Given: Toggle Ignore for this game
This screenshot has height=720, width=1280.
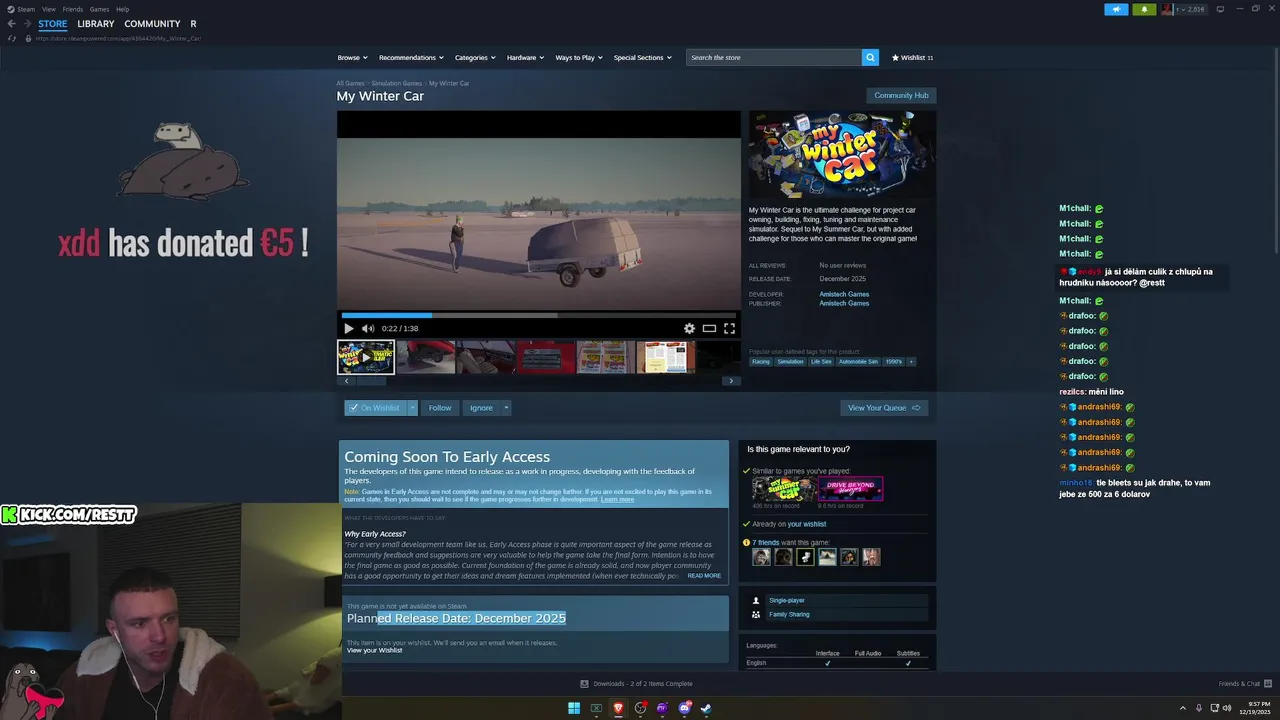Looking at the screenshot, I should [481, 408].
